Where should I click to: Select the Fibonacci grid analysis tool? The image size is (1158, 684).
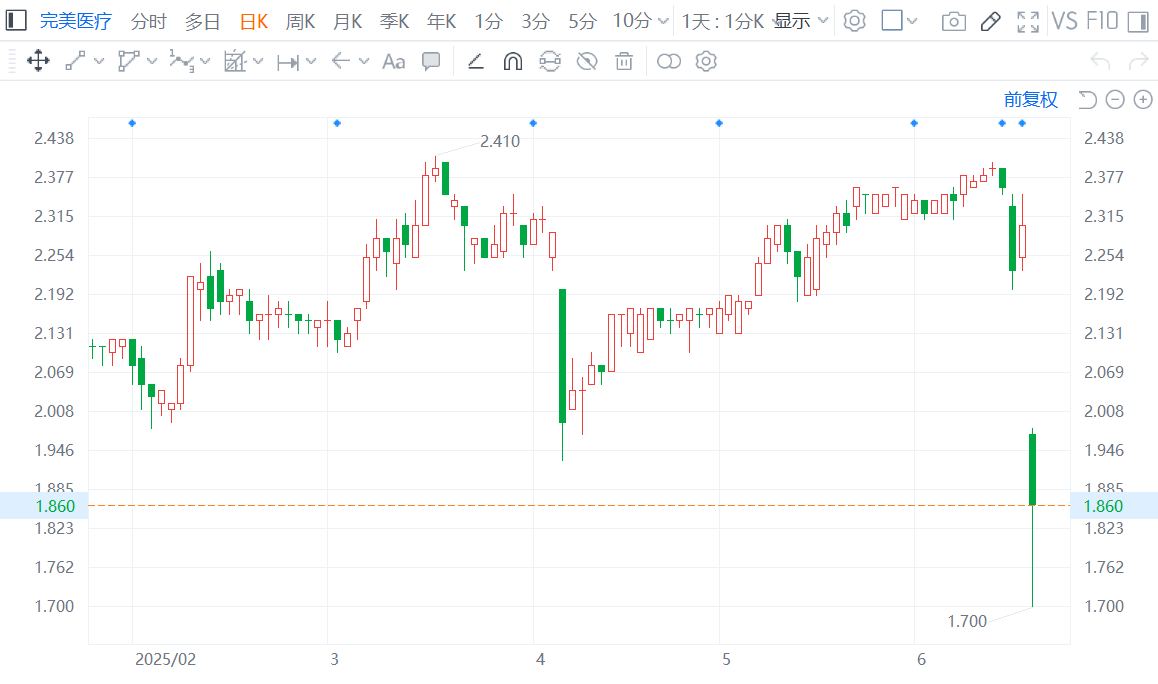[x=235, y=61]
